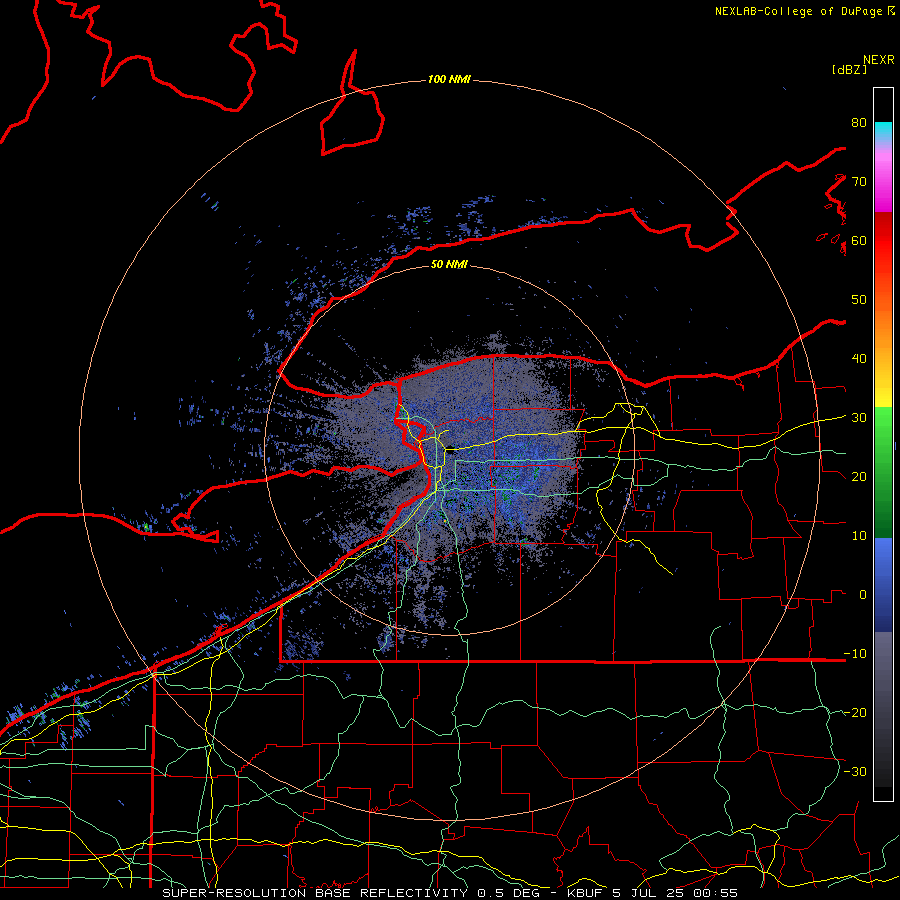Click the -30 value on the dBZ scale
The image size is (900, 900).
(x=855, y=772)
